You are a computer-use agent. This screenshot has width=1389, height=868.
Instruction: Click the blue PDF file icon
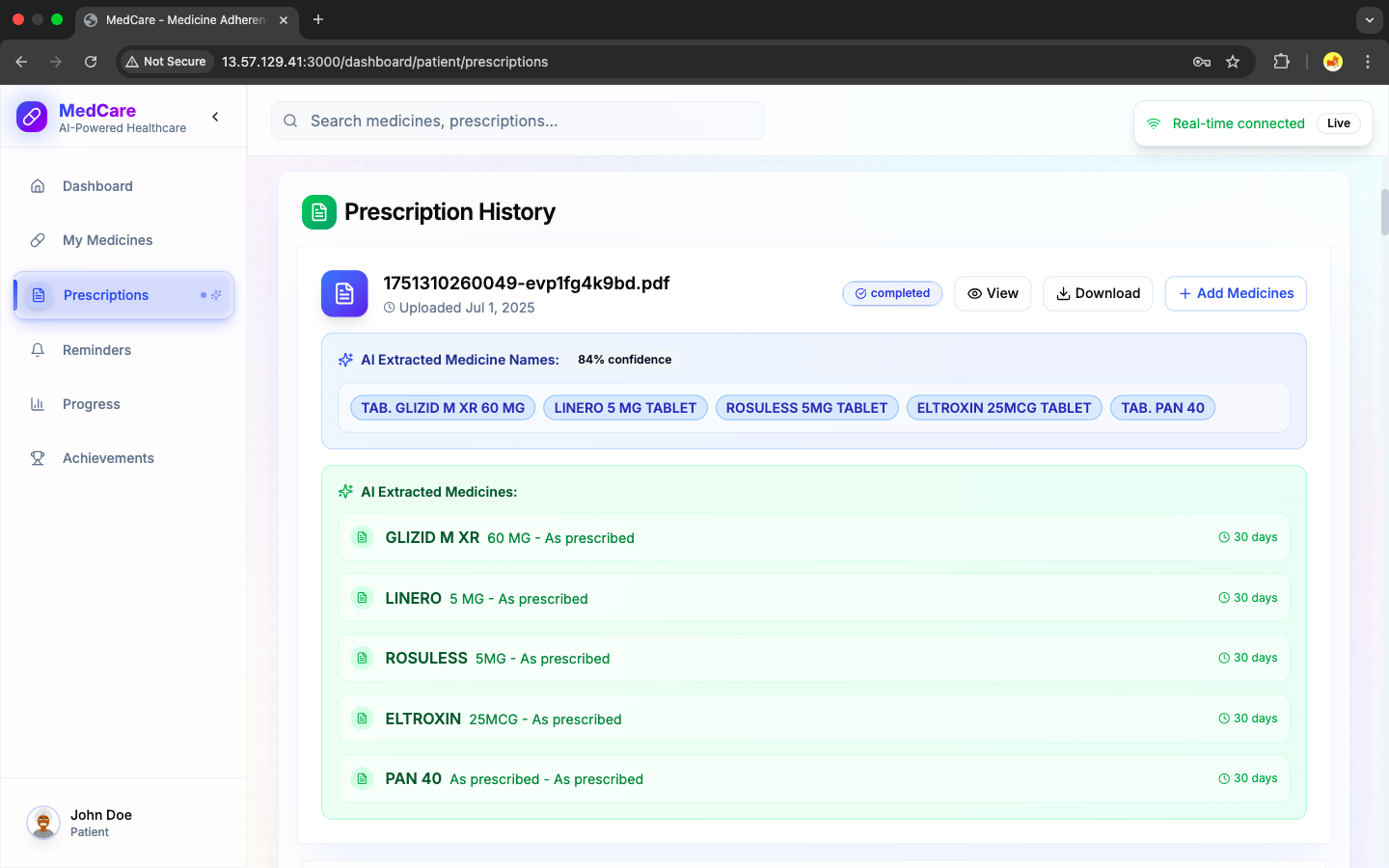click(344, 293)
